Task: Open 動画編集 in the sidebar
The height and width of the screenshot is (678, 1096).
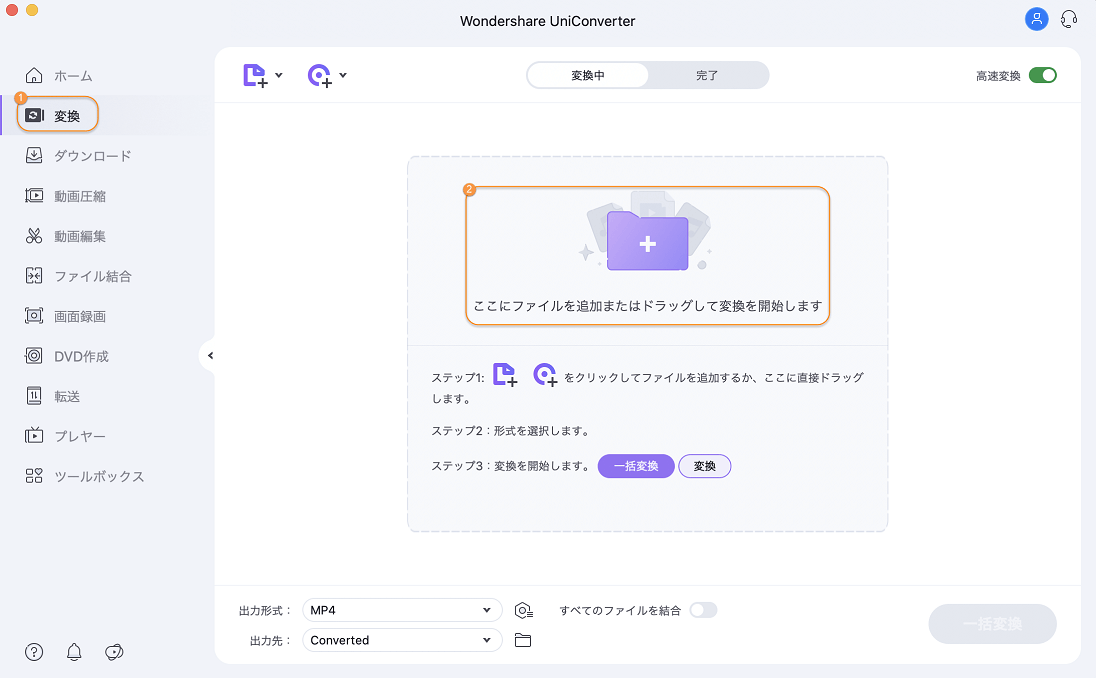Action: coord(80,236)
